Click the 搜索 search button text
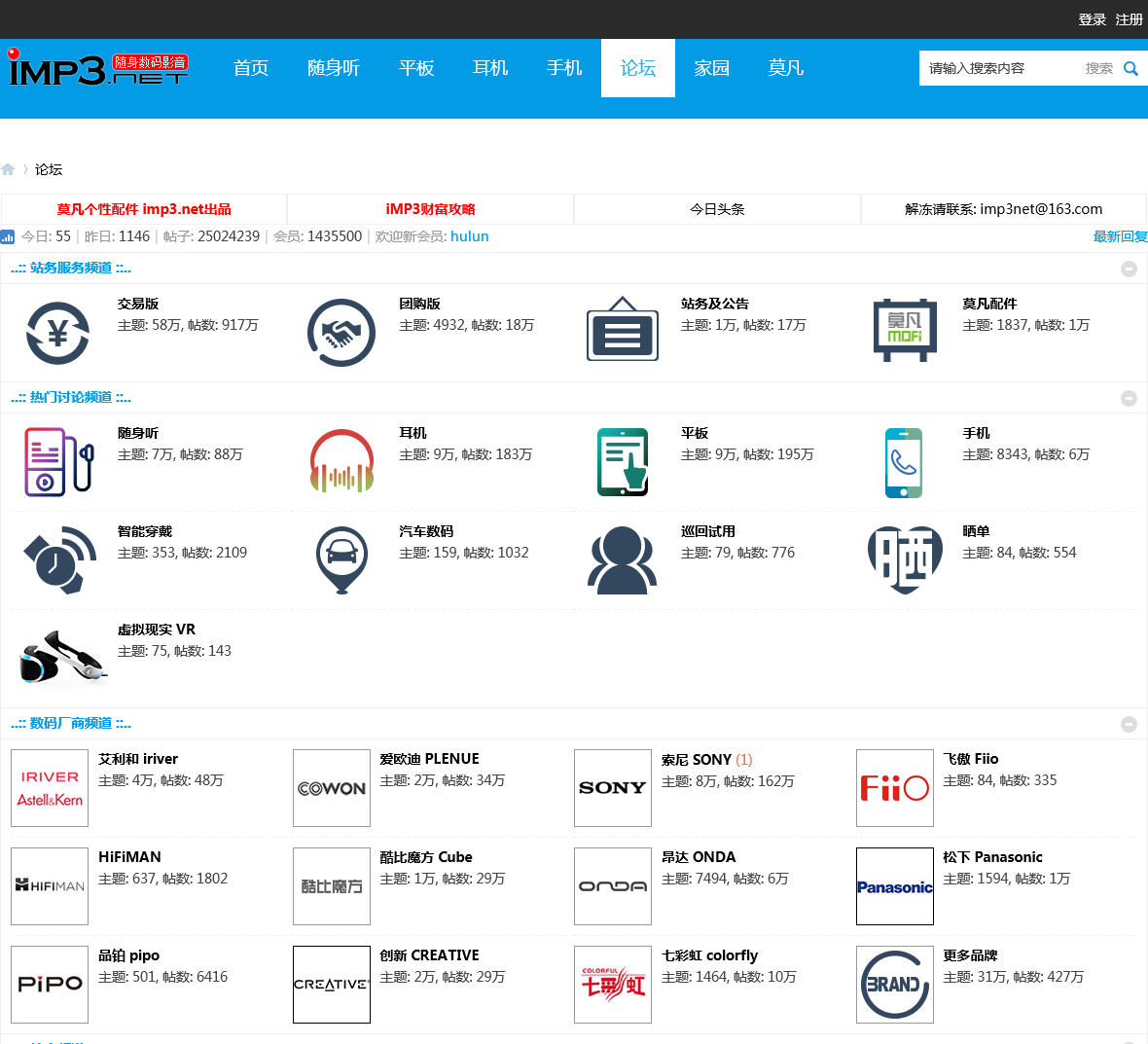Viewport: 1148px width, 1044px height. pos(1099,69)
